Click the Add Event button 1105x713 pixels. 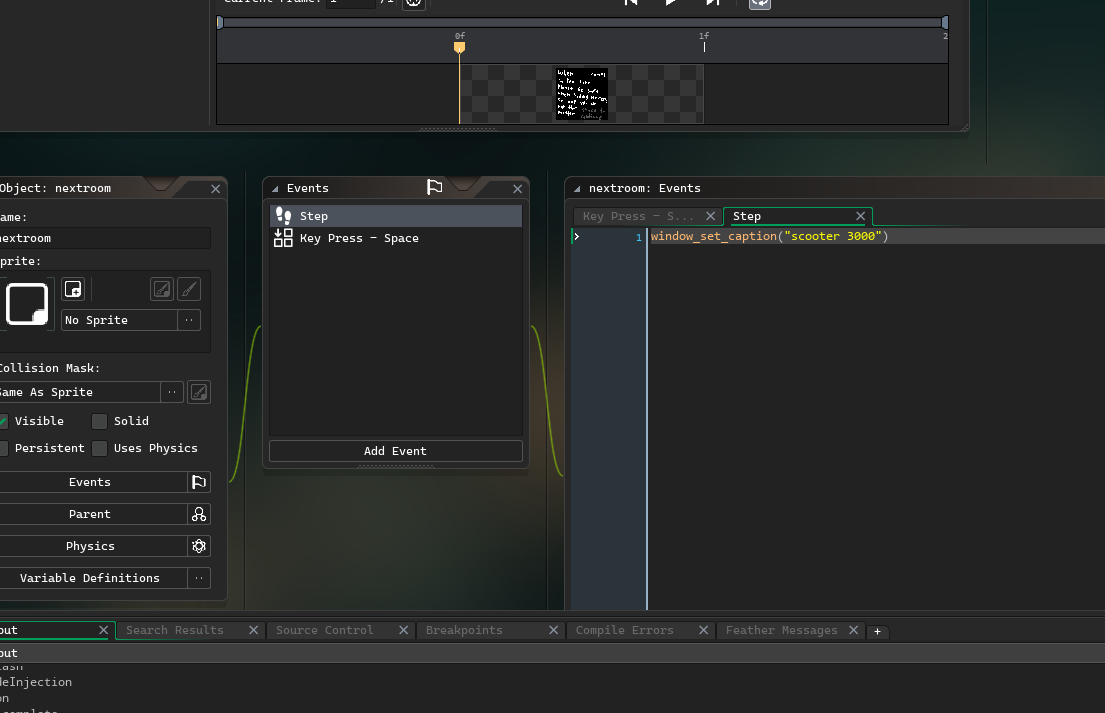395,451
